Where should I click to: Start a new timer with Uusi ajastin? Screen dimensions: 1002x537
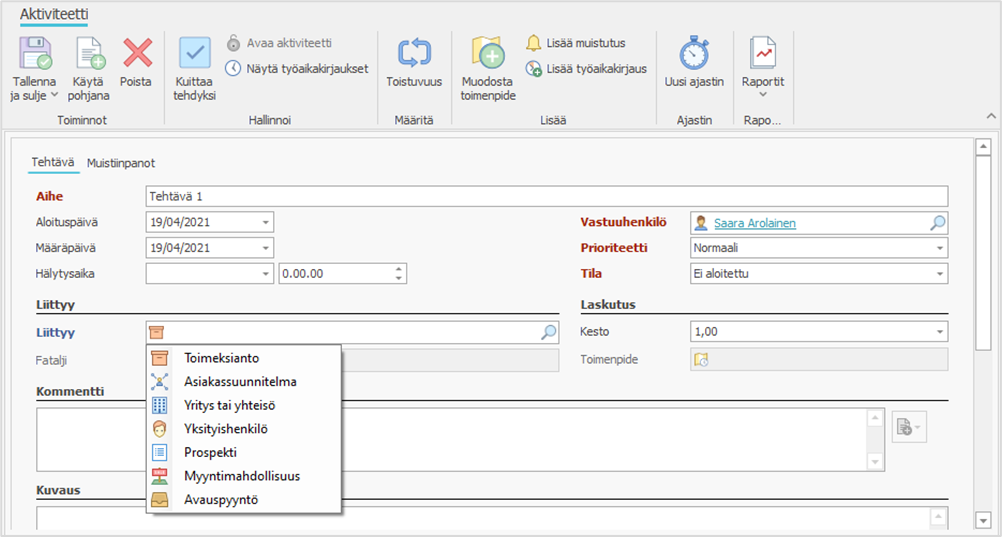click(x=693, y=54)
